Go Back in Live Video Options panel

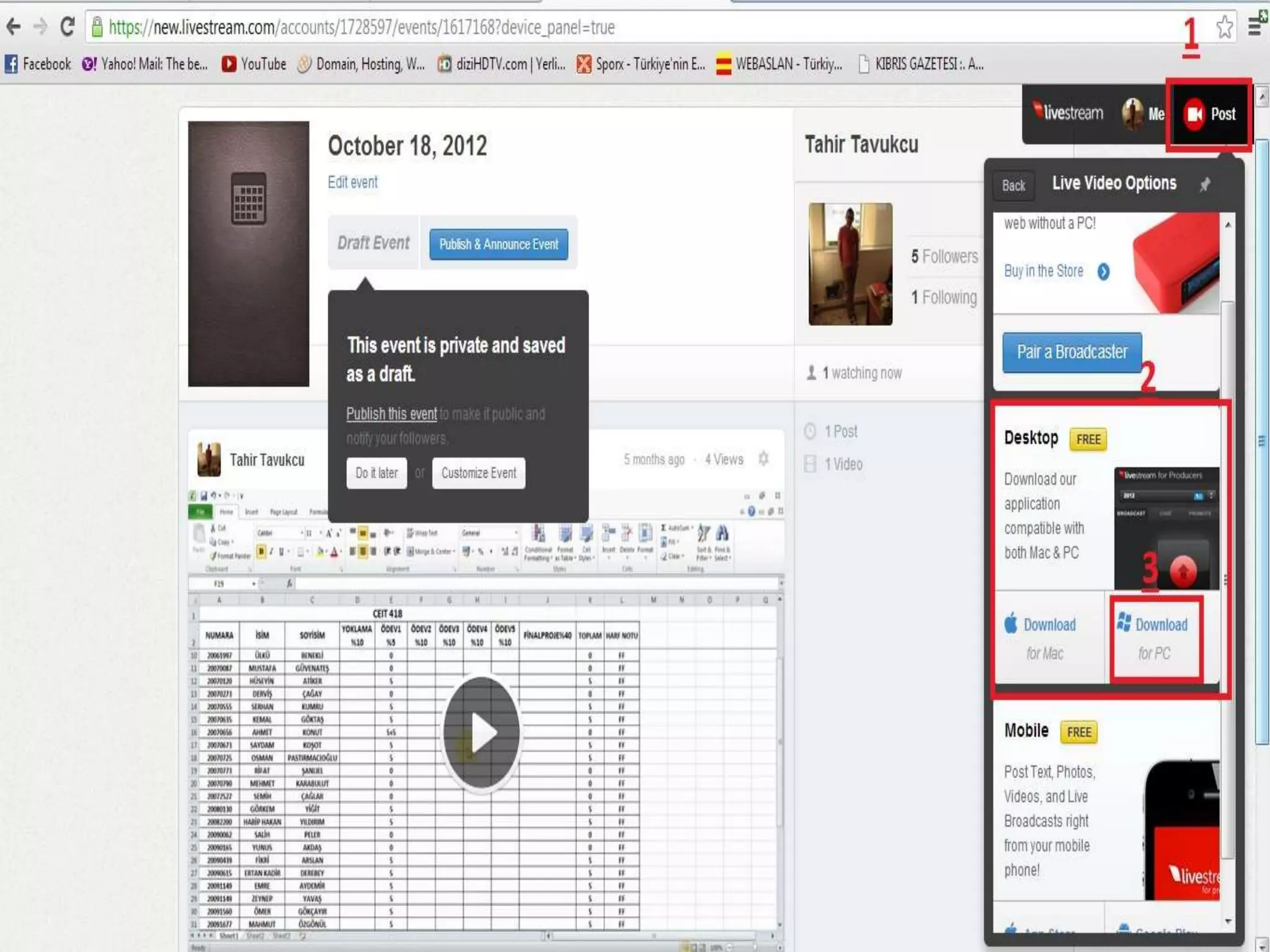pyautogui.click(x=1013, y=185)
